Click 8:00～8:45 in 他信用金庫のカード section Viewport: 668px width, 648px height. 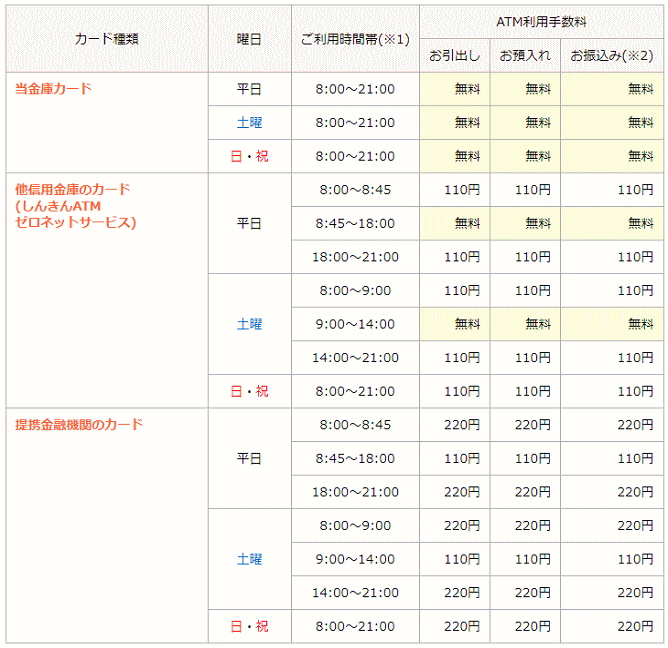coord(355,190)
